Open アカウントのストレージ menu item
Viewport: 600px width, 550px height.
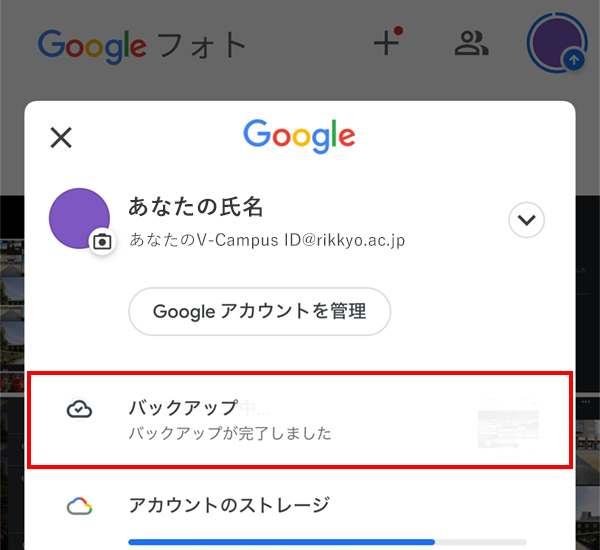click(x=300, y=505)
